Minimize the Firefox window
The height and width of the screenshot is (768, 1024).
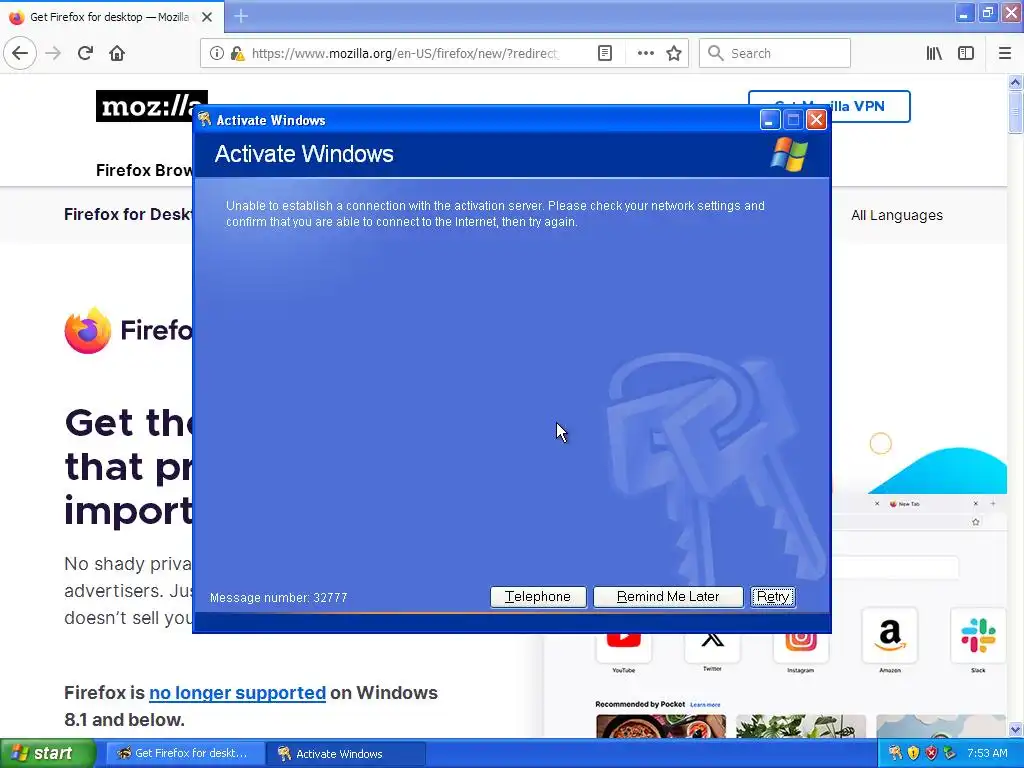coord(963,13)
